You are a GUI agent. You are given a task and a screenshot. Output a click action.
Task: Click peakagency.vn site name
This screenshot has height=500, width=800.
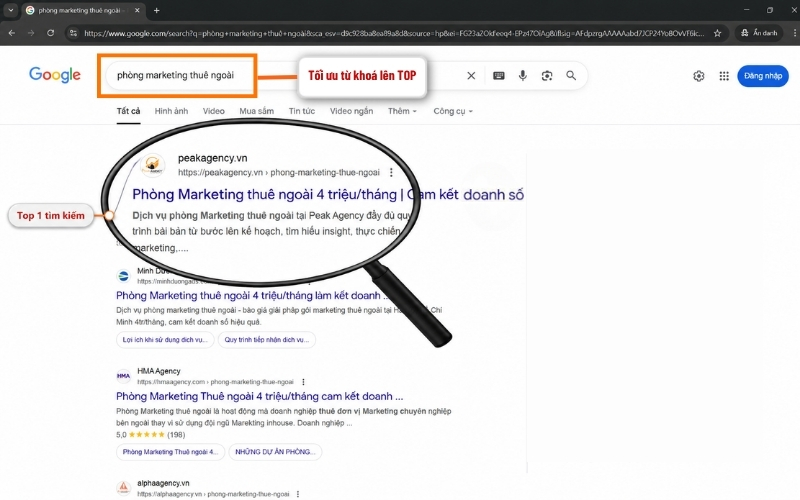pyautogui.click(x=212, y=158)
